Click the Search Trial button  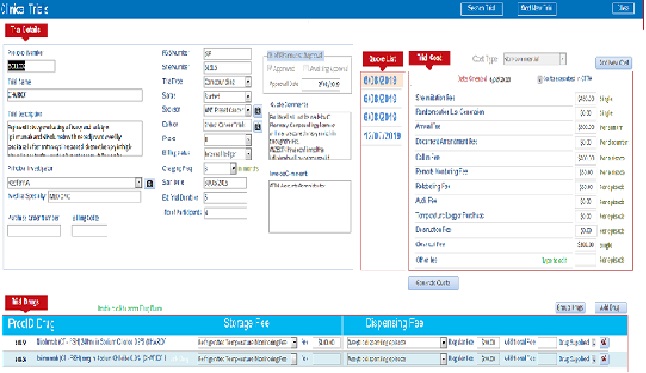tap(481, 8)
